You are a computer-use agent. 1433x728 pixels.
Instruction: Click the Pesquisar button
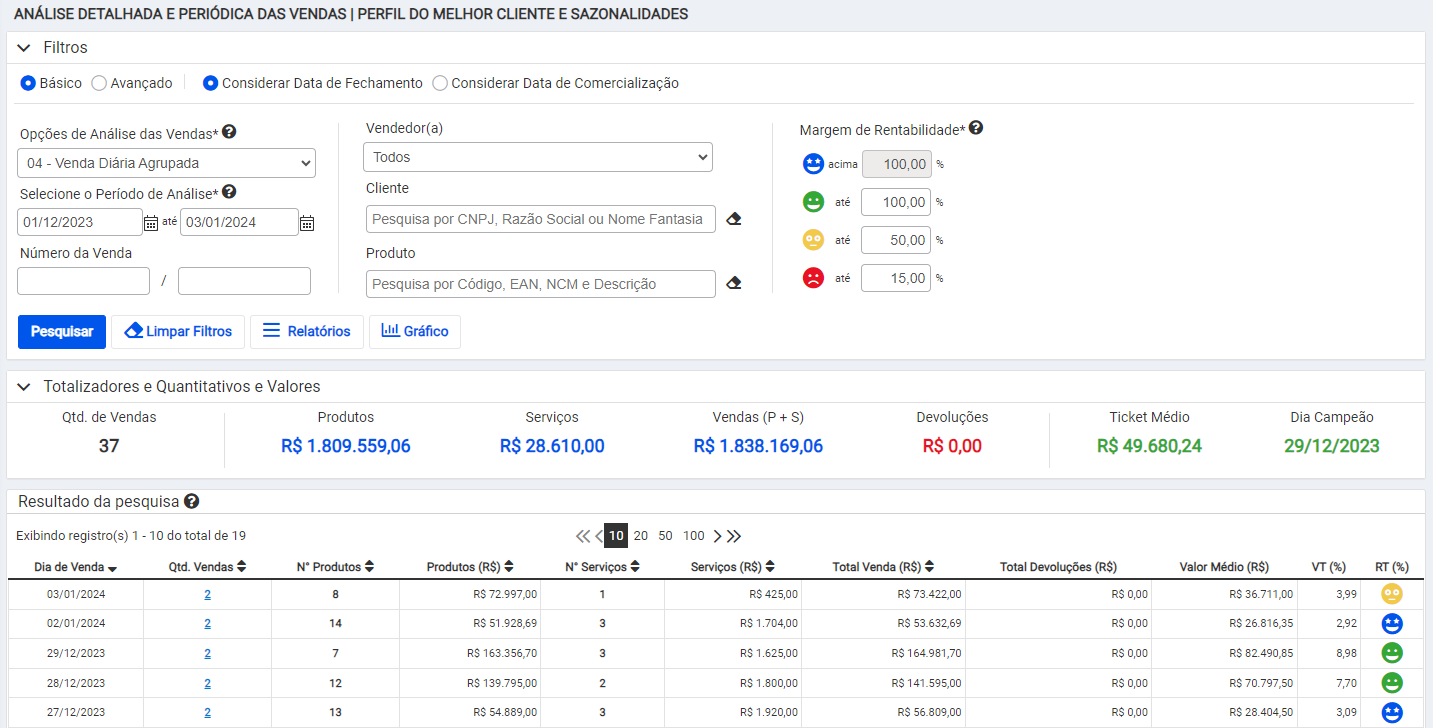[62, 331]
